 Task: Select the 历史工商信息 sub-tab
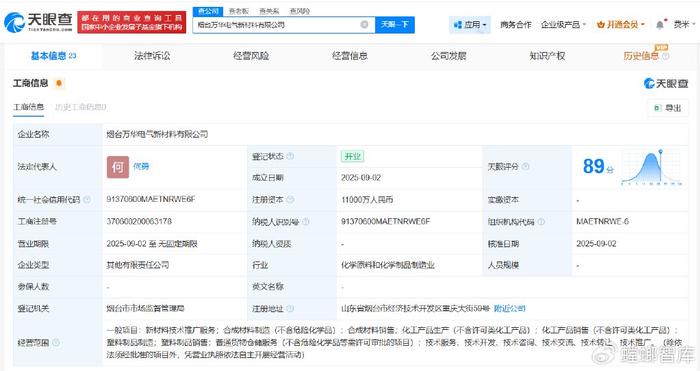point(81,107)
